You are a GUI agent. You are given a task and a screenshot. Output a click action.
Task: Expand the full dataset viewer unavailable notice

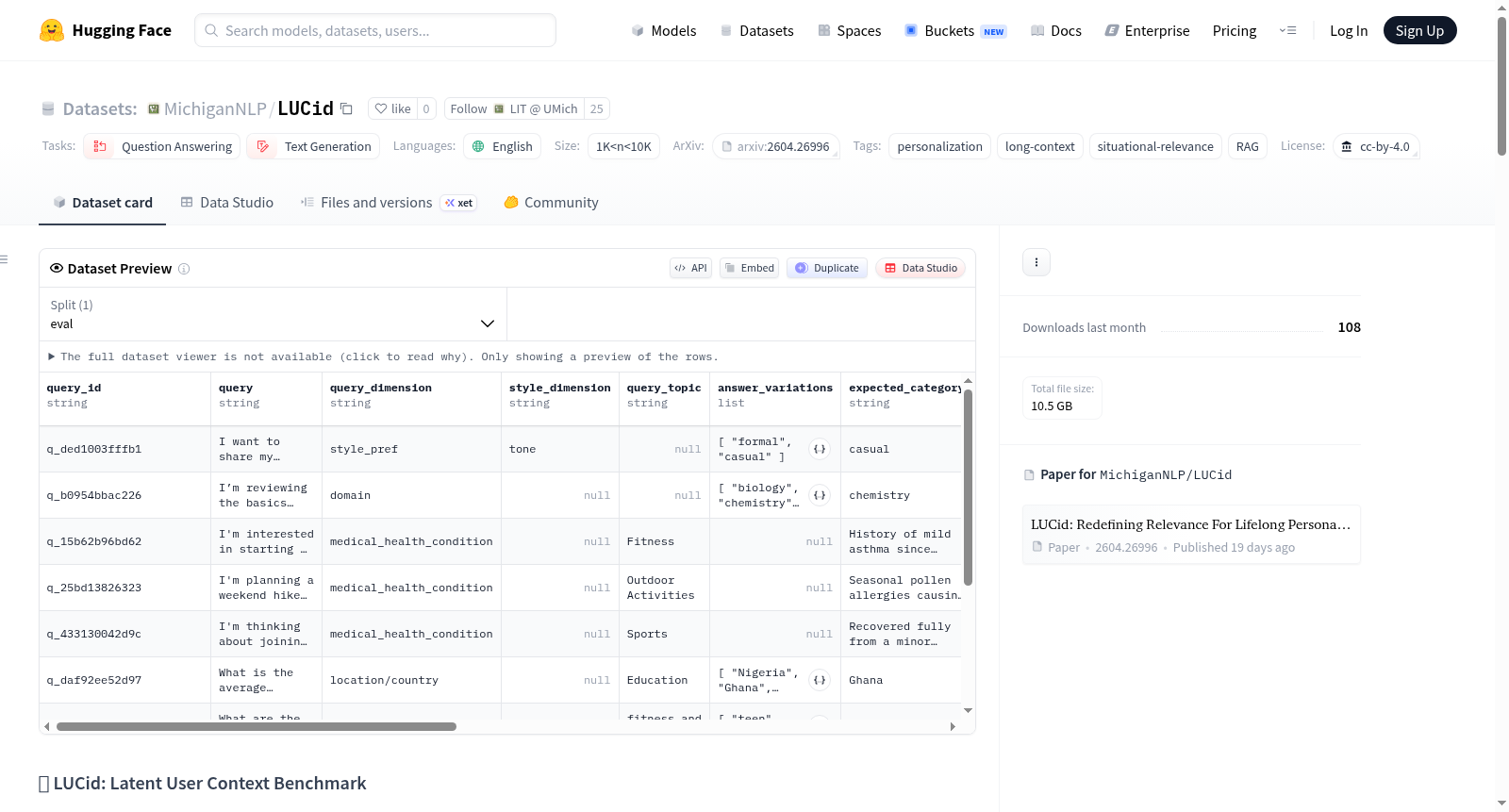coord(383,356)
